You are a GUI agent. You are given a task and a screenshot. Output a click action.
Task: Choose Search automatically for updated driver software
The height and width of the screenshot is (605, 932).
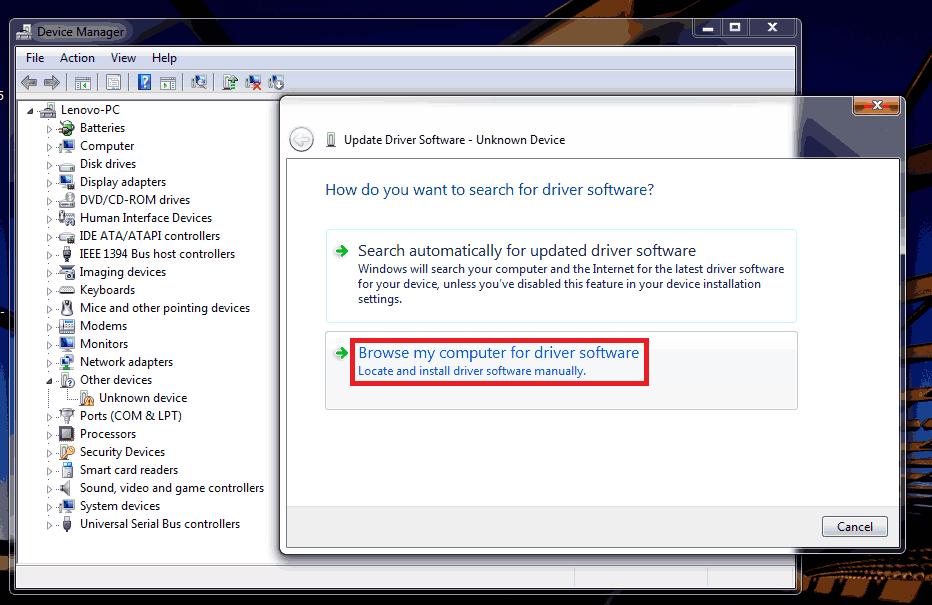(526, 251)
